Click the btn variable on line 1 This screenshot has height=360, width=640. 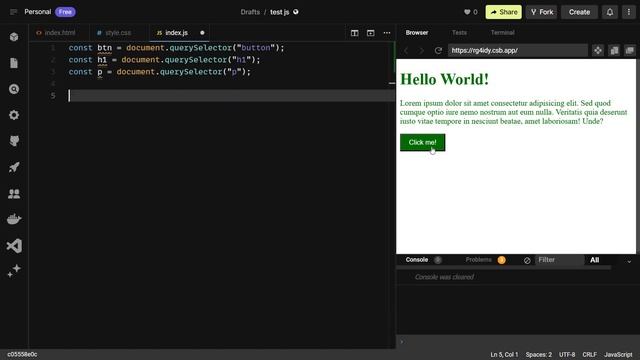click(104, 48)
